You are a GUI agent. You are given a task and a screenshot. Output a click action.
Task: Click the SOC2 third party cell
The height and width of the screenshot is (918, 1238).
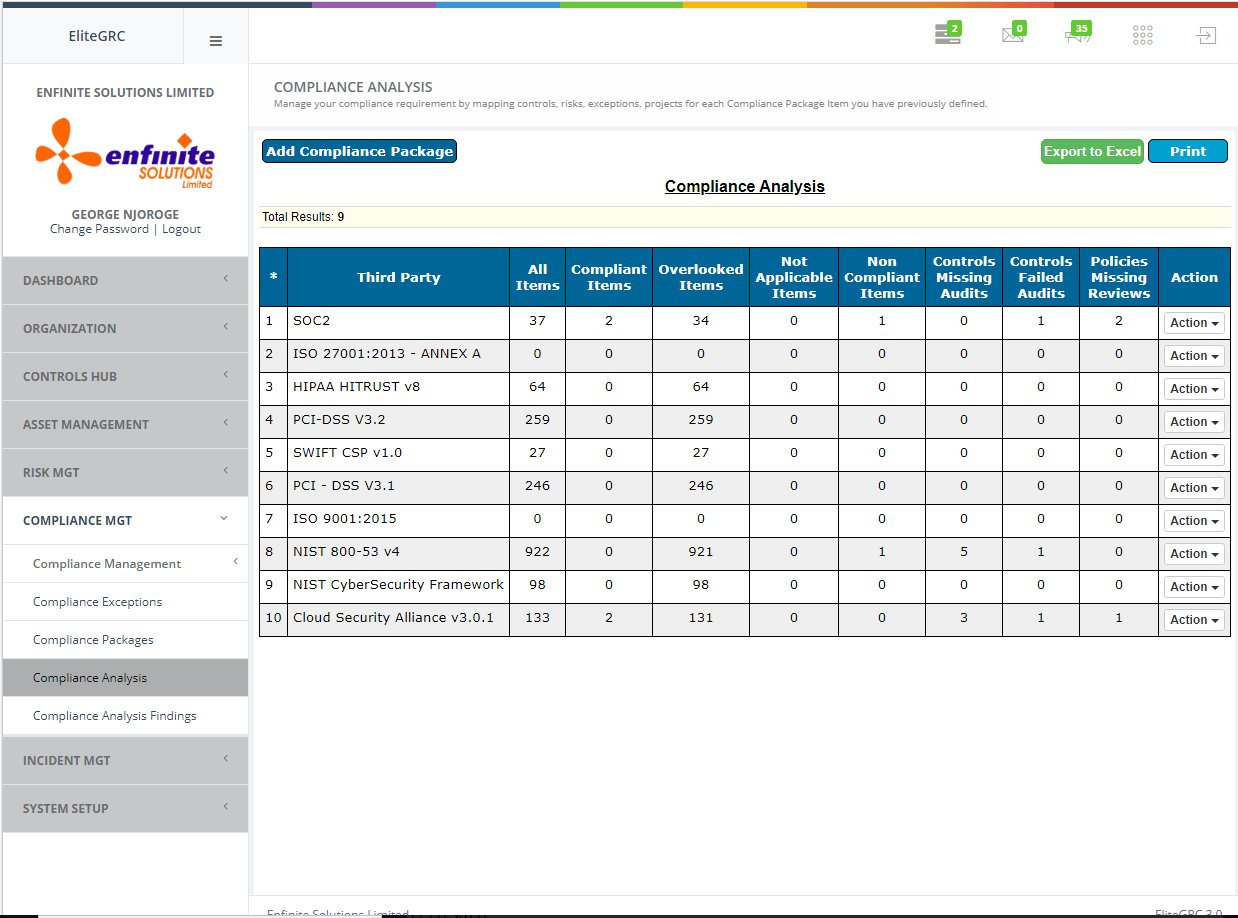(399, 322)
